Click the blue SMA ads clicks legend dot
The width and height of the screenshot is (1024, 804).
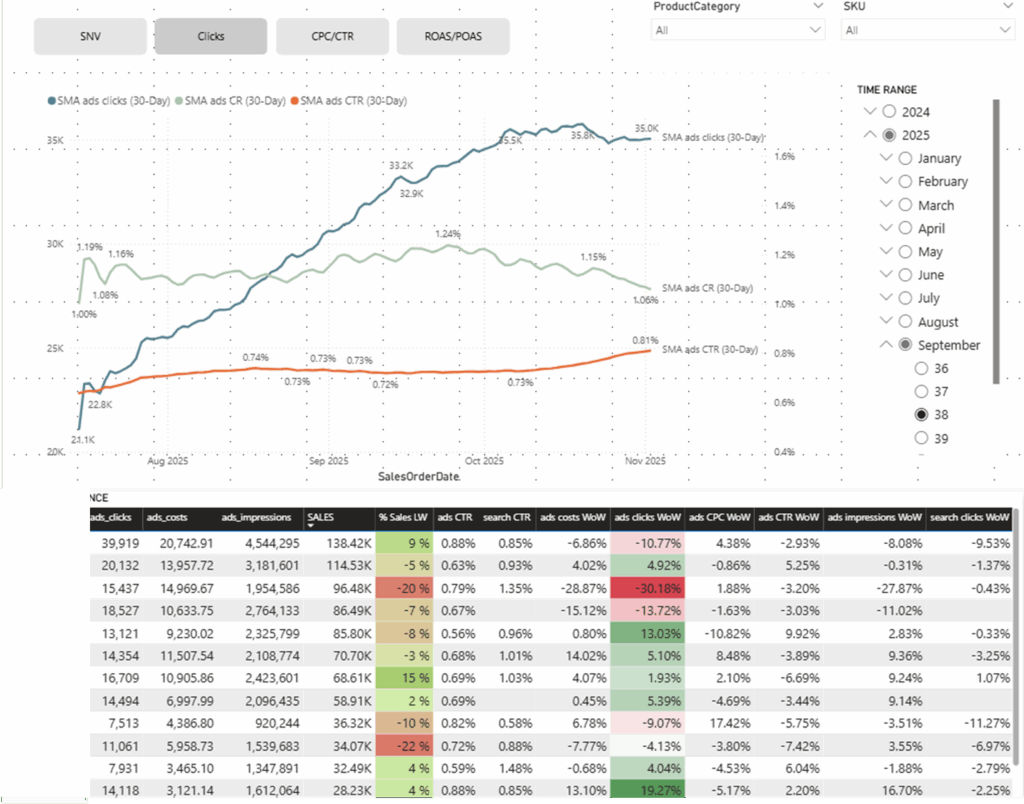point(52,101)
